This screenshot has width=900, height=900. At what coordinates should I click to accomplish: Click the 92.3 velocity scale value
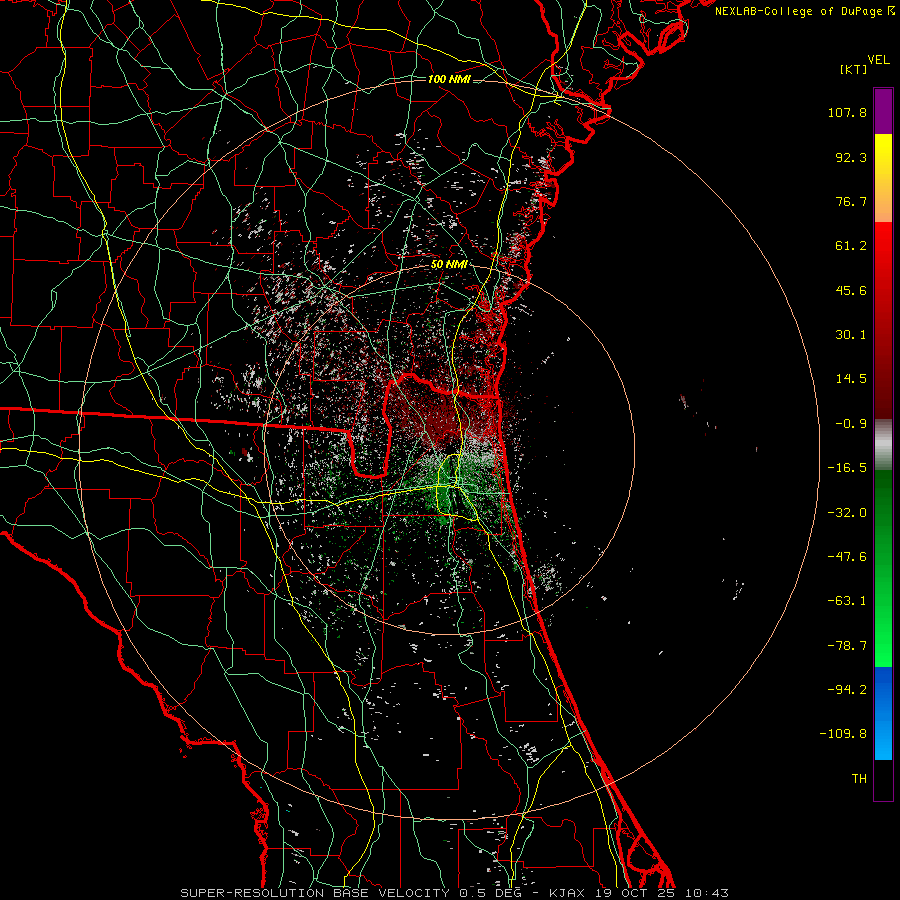(x=851, y=157)
